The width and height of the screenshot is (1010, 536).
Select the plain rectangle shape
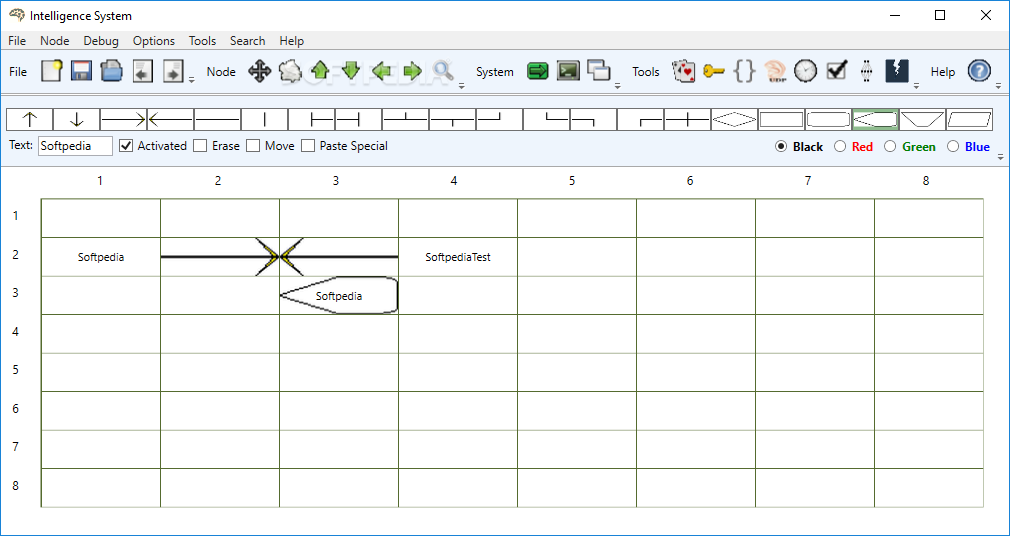pyautogui.click(x=782, y=119)
